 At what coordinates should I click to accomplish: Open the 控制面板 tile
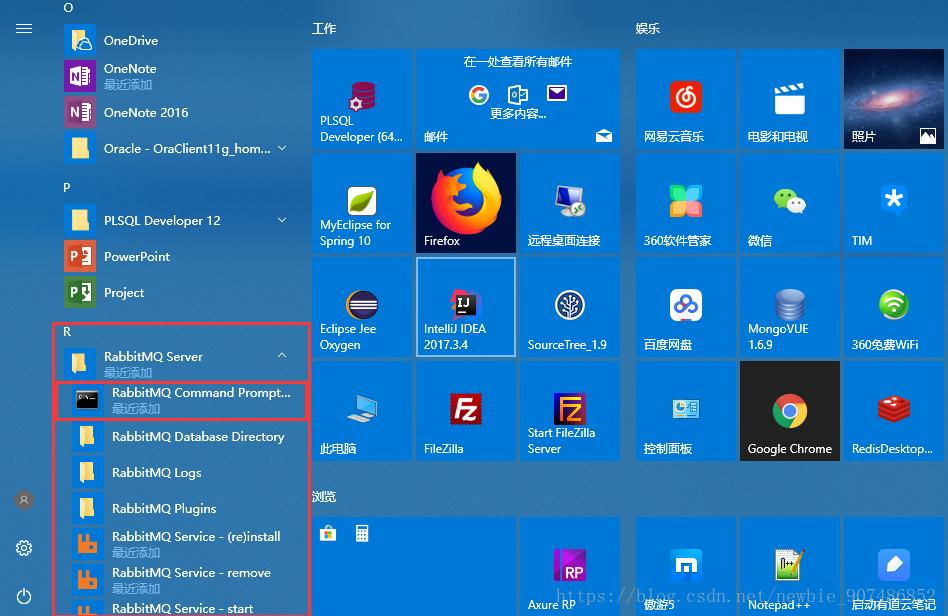686,411
